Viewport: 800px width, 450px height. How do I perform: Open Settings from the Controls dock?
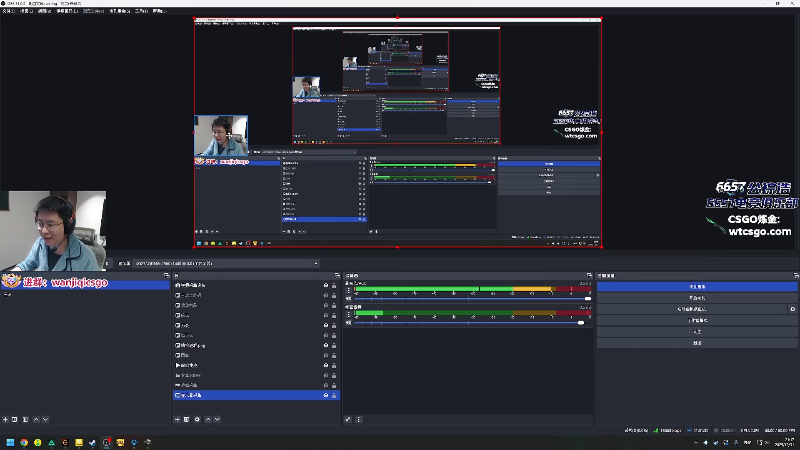click(697, 332)
